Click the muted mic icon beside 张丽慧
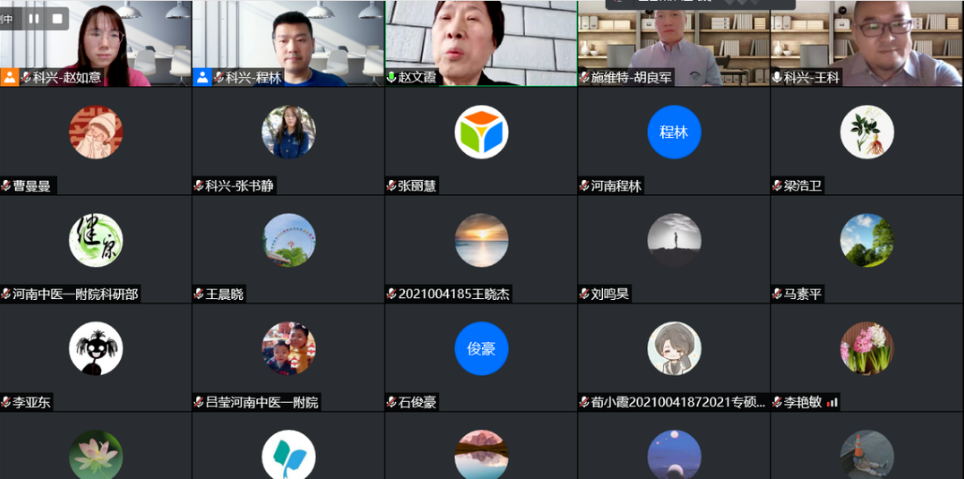The image size is (964, 479). click(x=391, y=186)
